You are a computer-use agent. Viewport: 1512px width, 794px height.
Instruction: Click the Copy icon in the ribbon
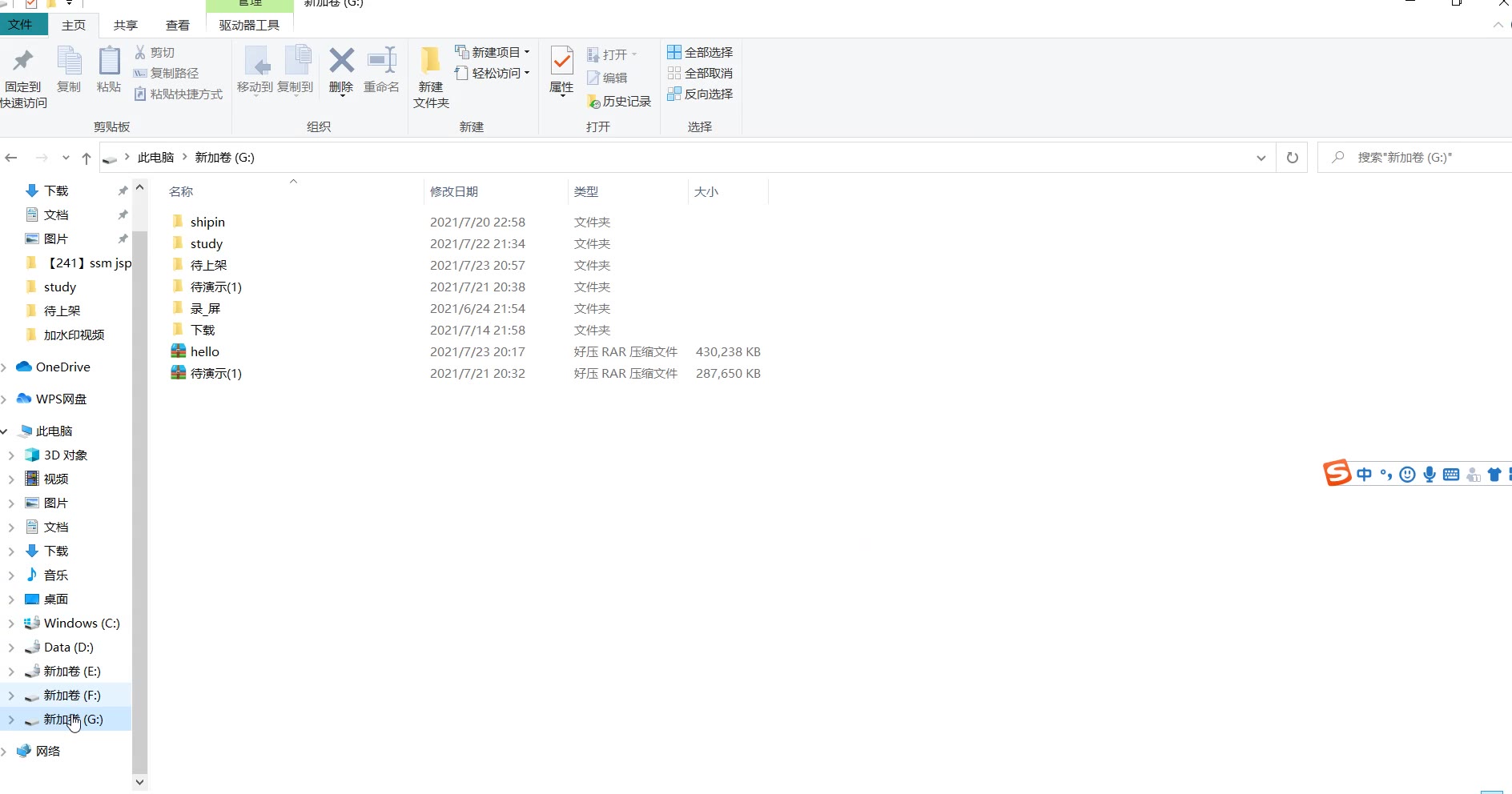[x=69, y=62]
